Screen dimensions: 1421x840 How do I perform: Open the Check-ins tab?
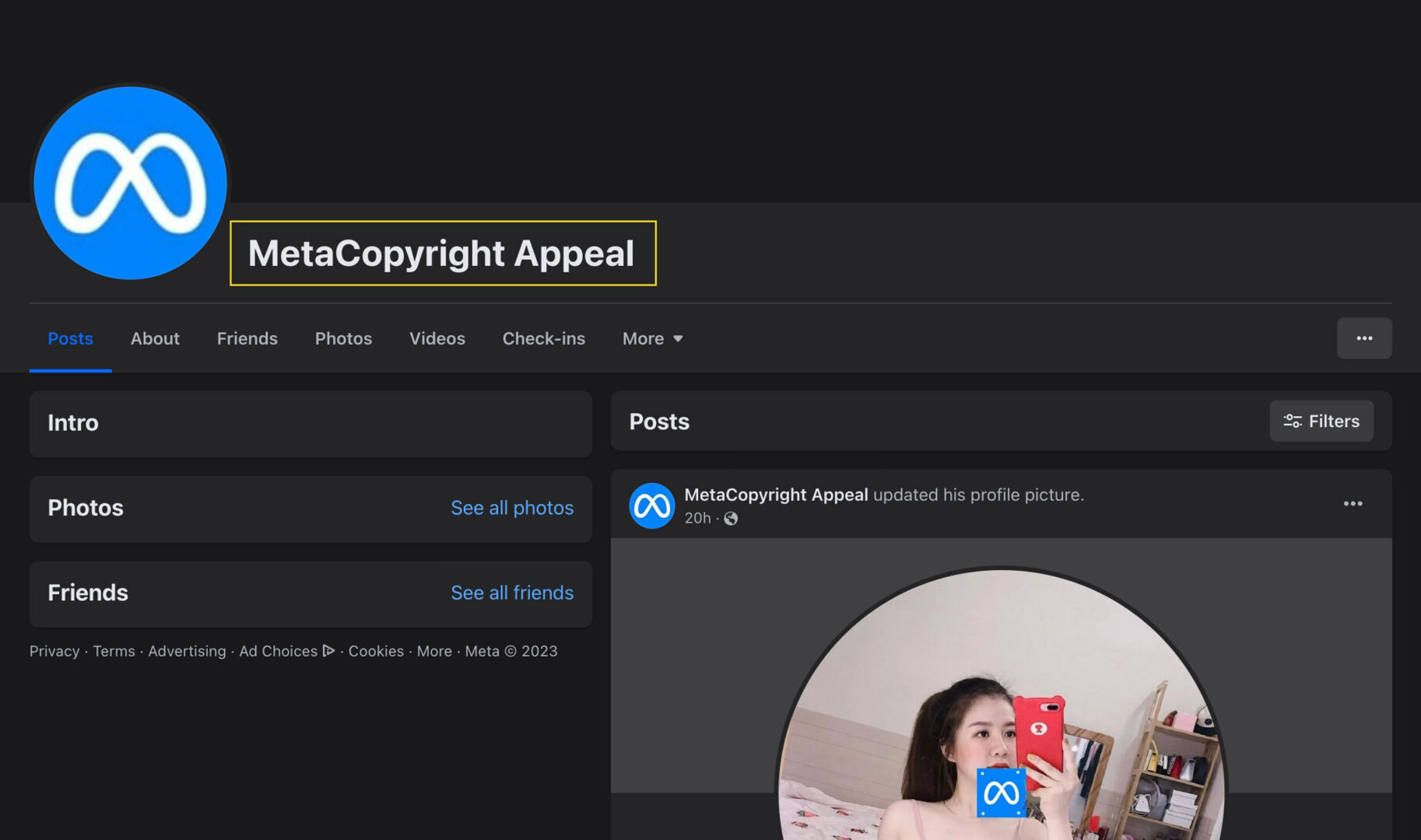(x=543, y=338)
